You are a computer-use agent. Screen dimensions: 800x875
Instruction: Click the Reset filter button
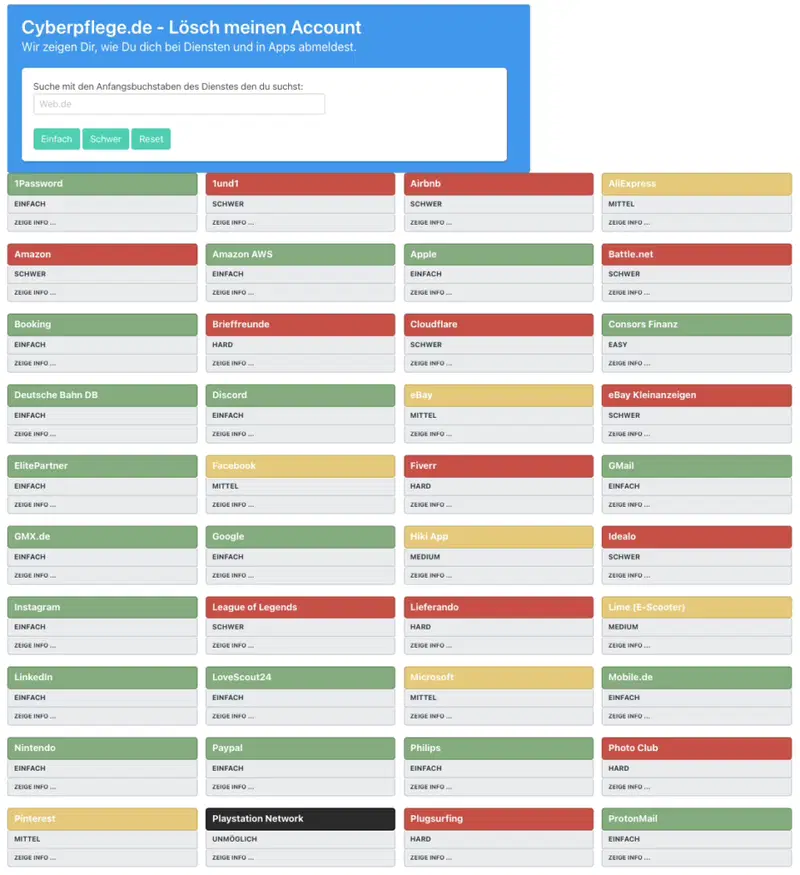pyautogui.click(x=151, y=139)
